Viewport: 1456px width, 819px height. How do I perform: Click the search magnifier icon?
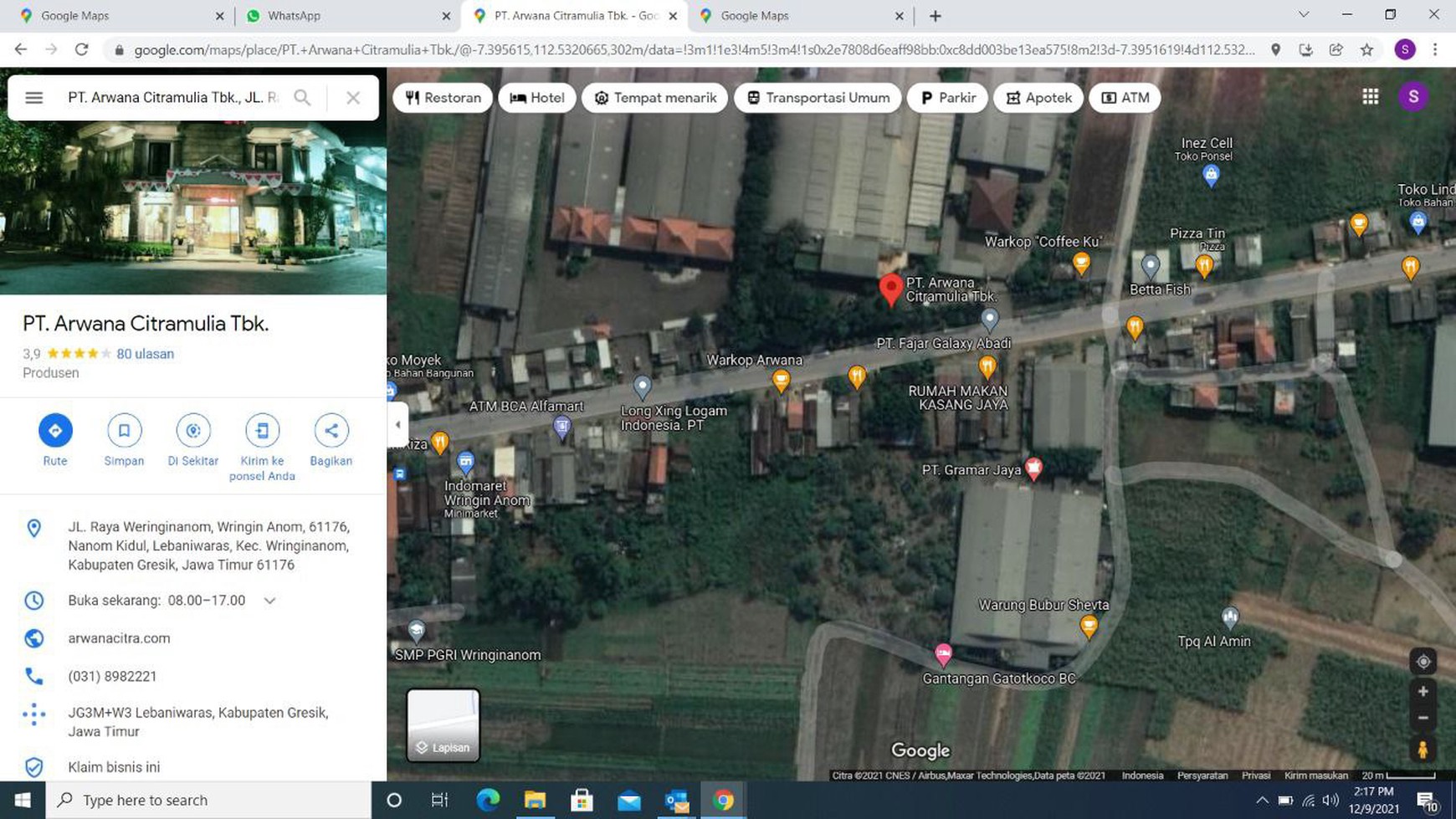302,98
